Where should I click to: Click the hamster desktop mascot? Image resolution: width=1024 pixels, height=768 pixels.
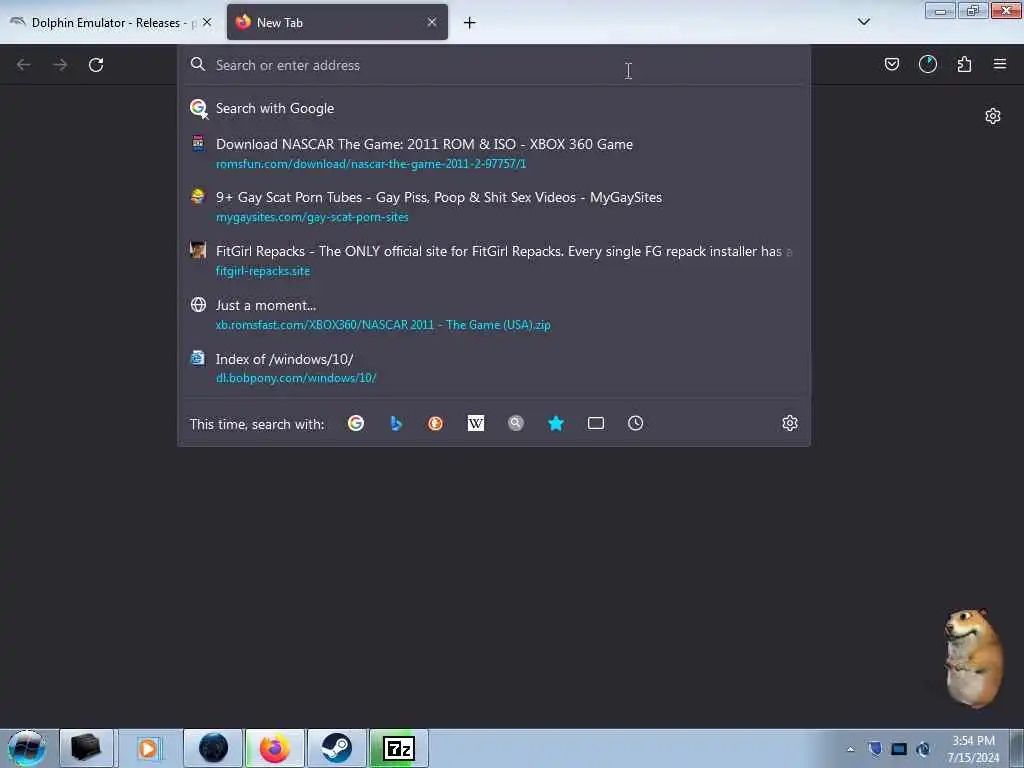click(973, 658)
